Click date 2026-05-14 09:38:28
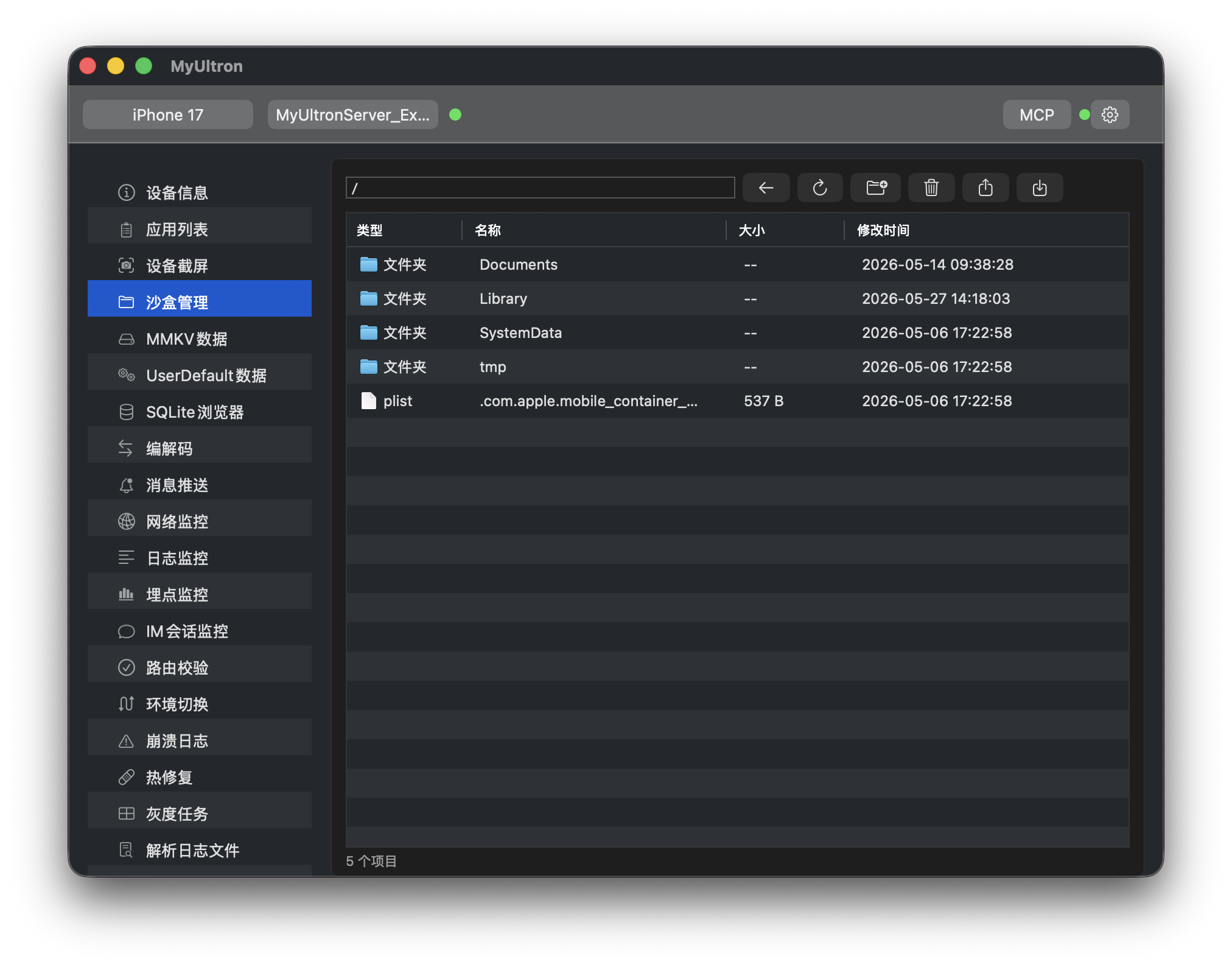This screenshot has height=967, width=1232. pyautogui.click(x=937, y=264)
